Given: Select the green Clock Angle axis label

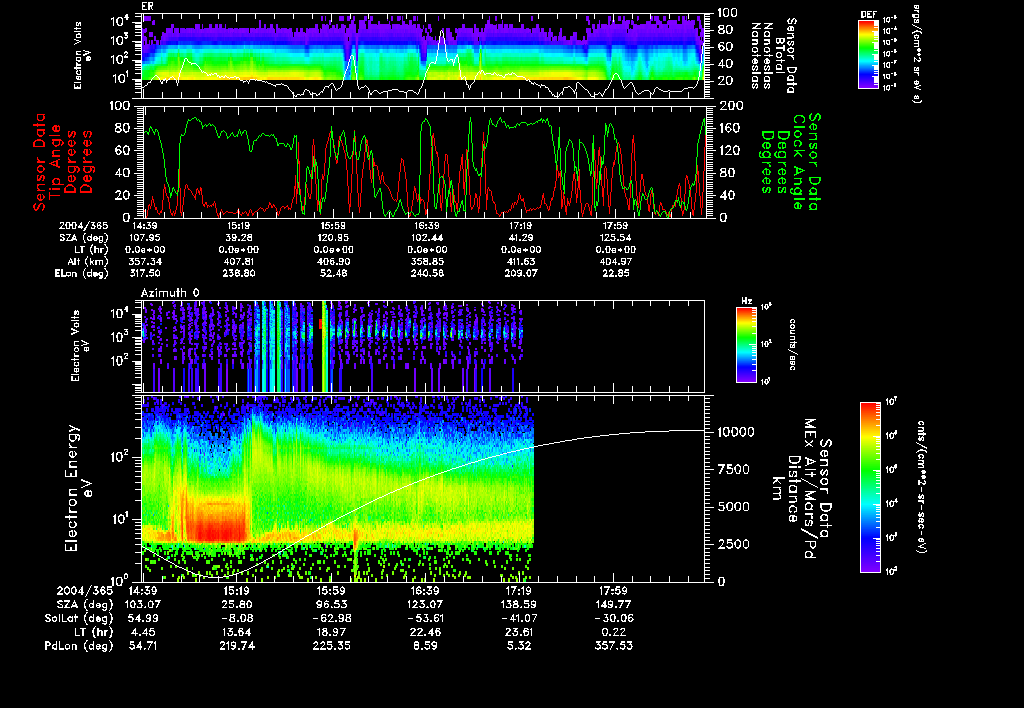Looking at the screenshot, I should 795,160.
